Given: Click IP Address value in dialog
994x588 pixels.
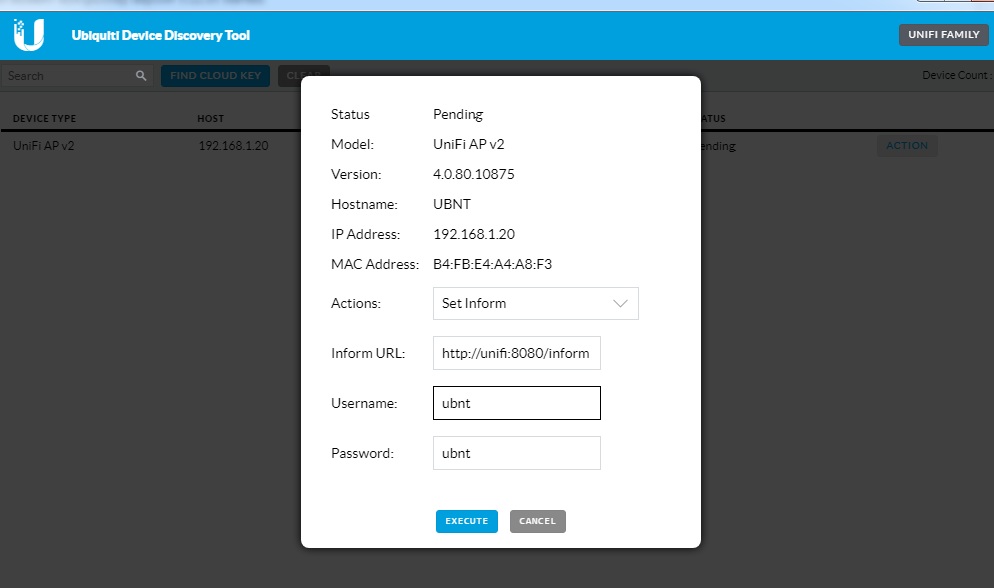Looking at the screenshot, I should click(474, 234).
